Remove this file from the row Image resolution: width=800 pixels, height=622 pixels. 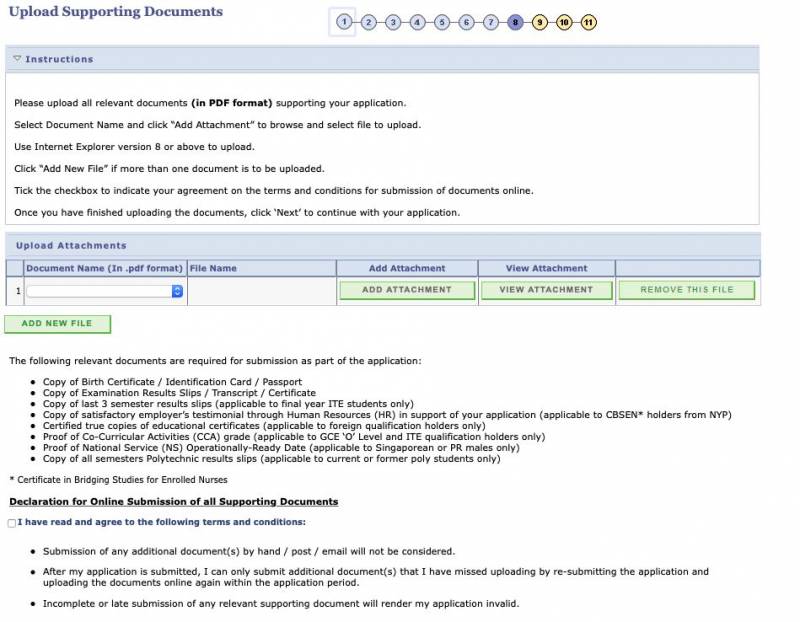coord(687,290)
